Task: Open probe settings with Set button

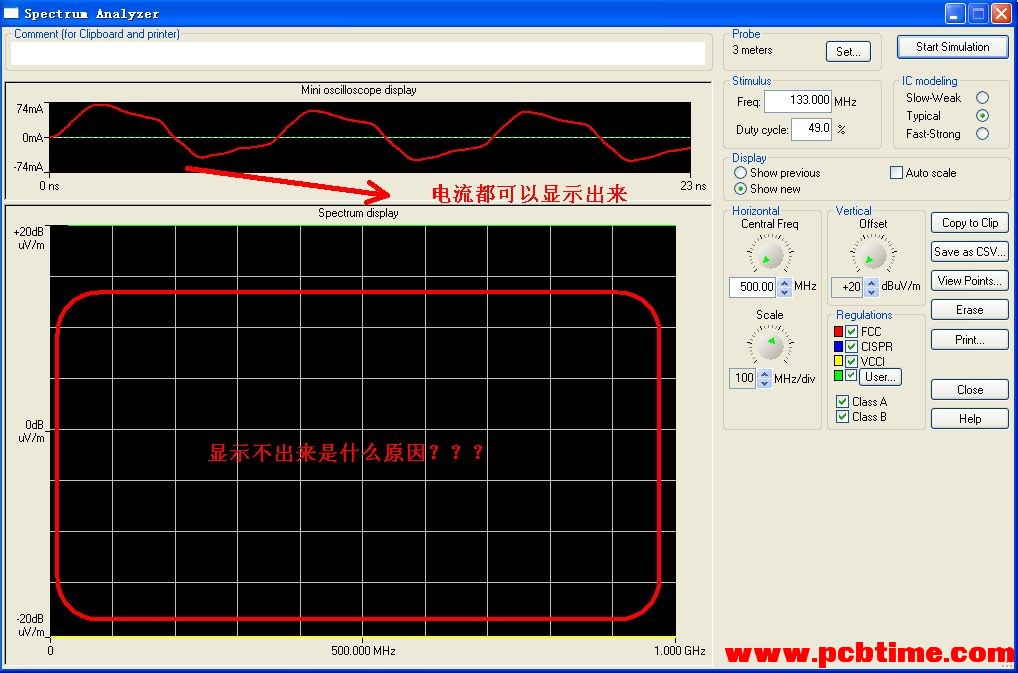Action: (848, 52)
